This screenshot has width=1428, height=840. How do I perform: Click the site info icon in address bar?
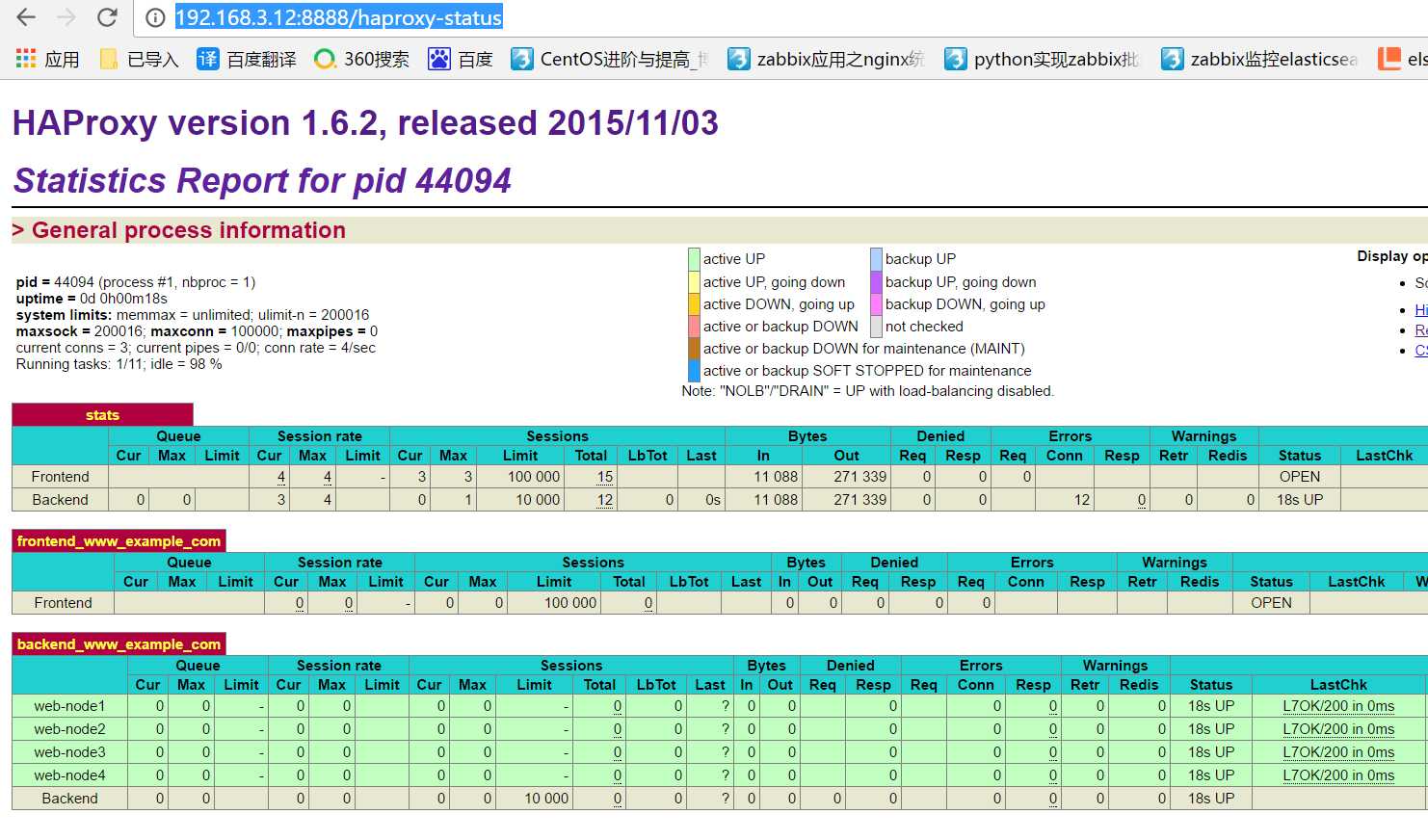154,17
